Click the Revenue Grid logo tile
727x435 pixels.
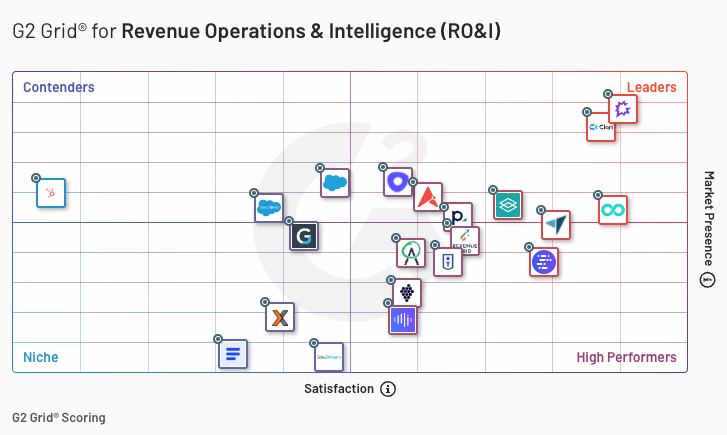tap(465, 241)
